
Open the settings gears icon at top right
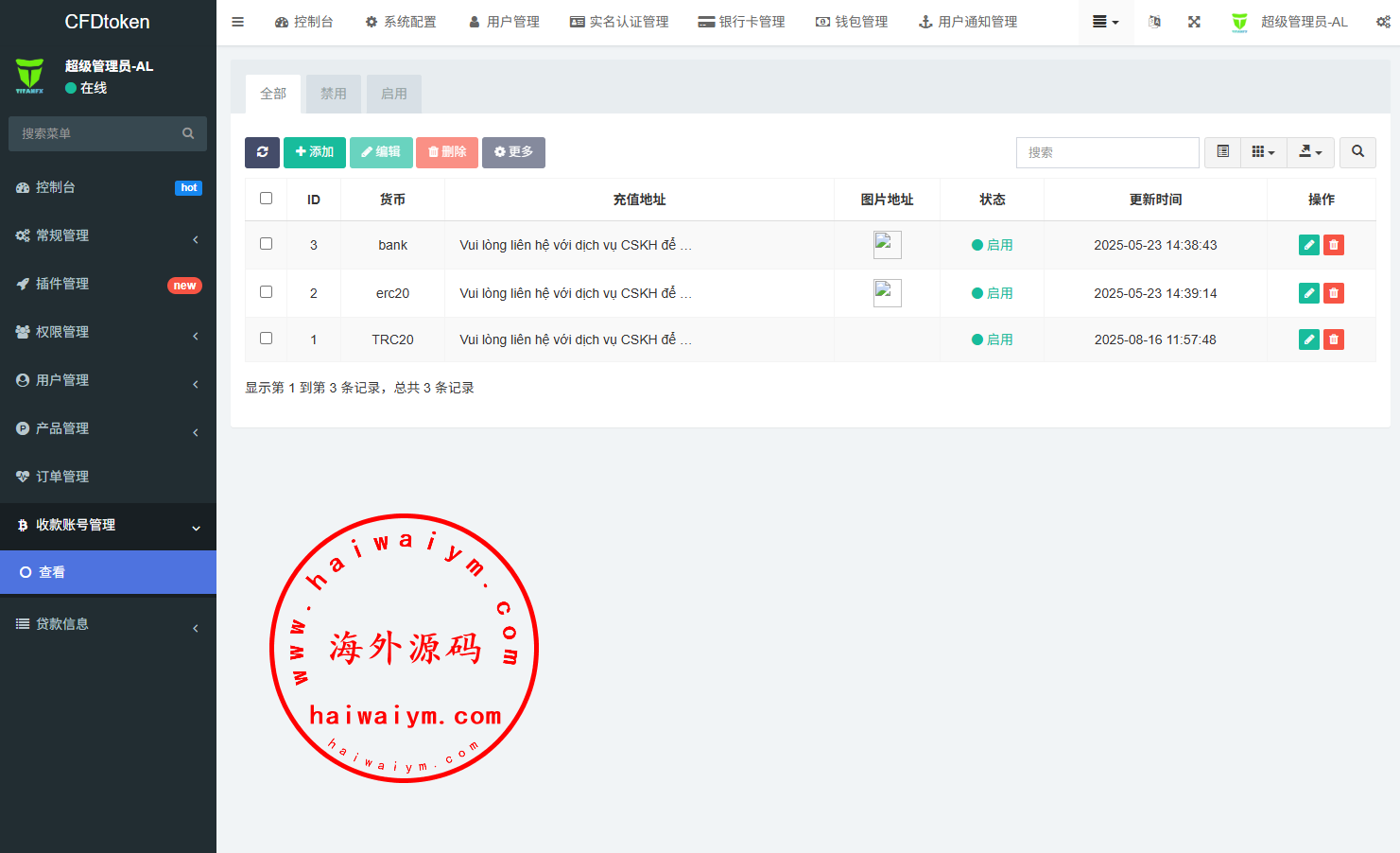1382,22
